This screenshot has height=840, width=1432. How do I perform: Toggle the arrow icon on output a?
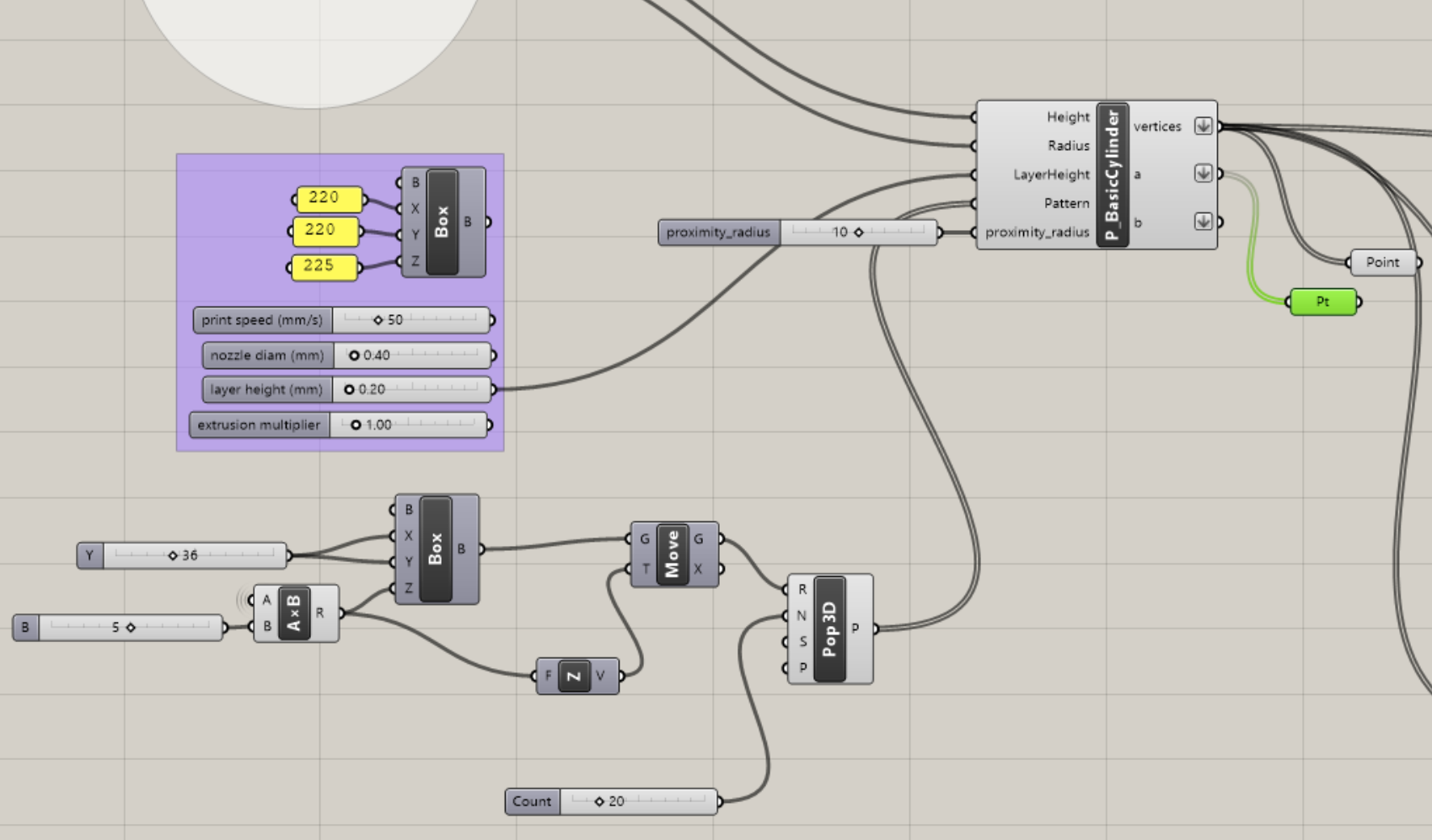pyautogui.click(x=1204, y=174)
